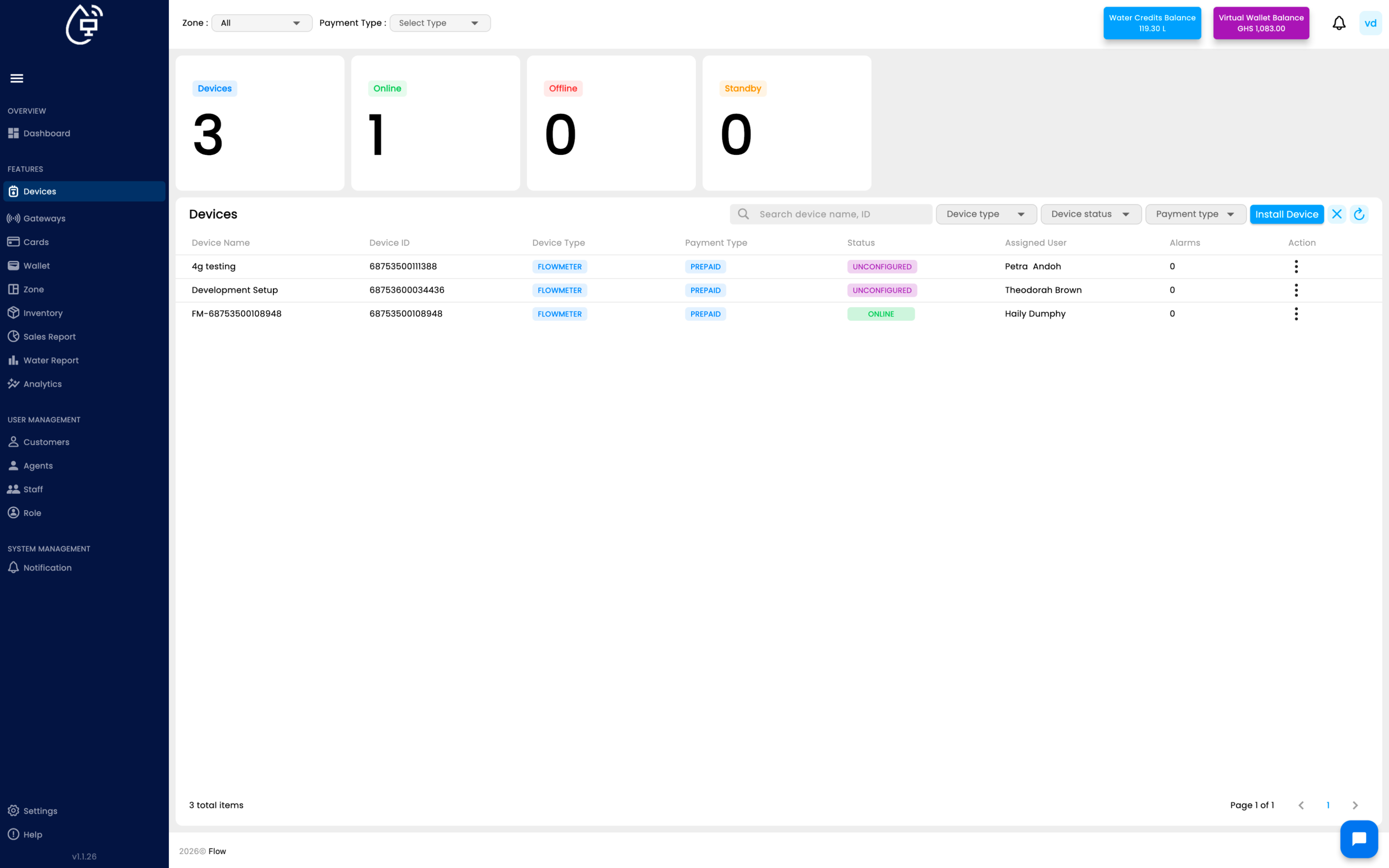Screen dimensions: 1389x868
Task: Open Payment Type Select Type dropdown
Action: coord(440,23)
